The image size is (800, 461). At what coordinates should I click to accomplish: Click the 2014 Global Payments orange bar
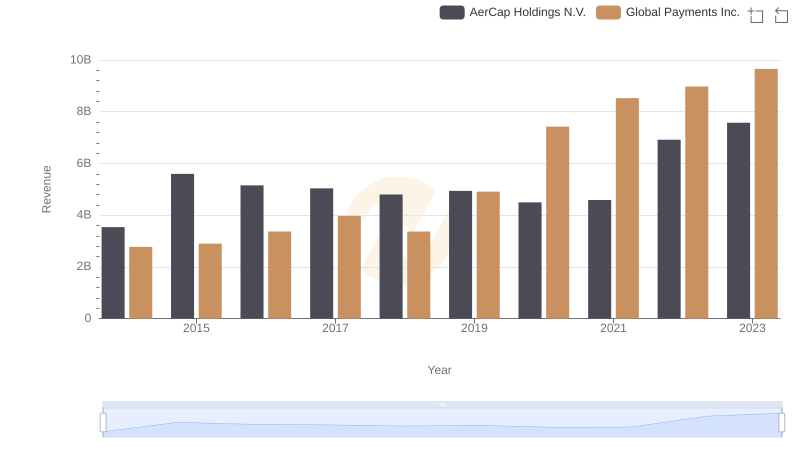(x=141, y=283)
